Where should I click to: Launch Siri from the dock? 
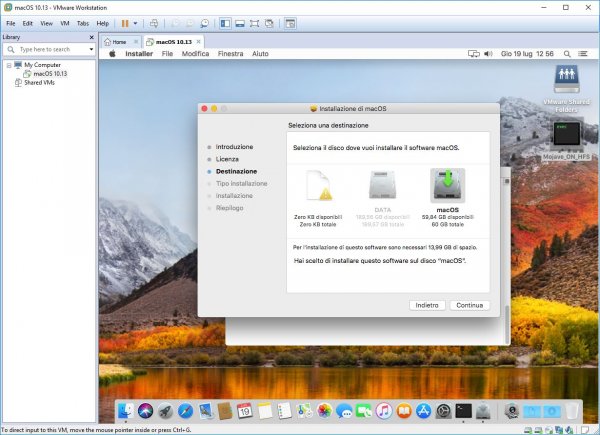click(145, 411)
